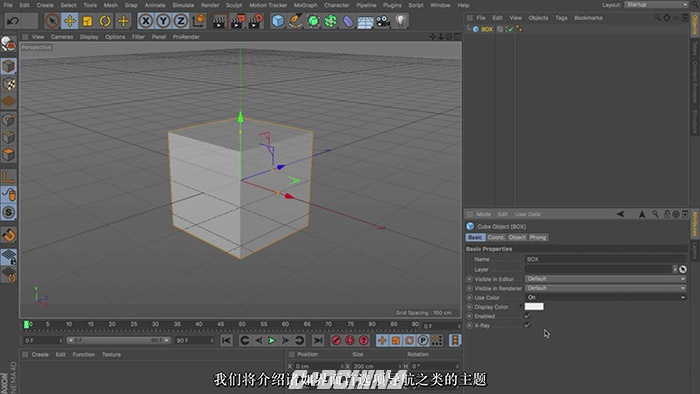Add a Light object
700x394 pixels.
tap(401, 21)
